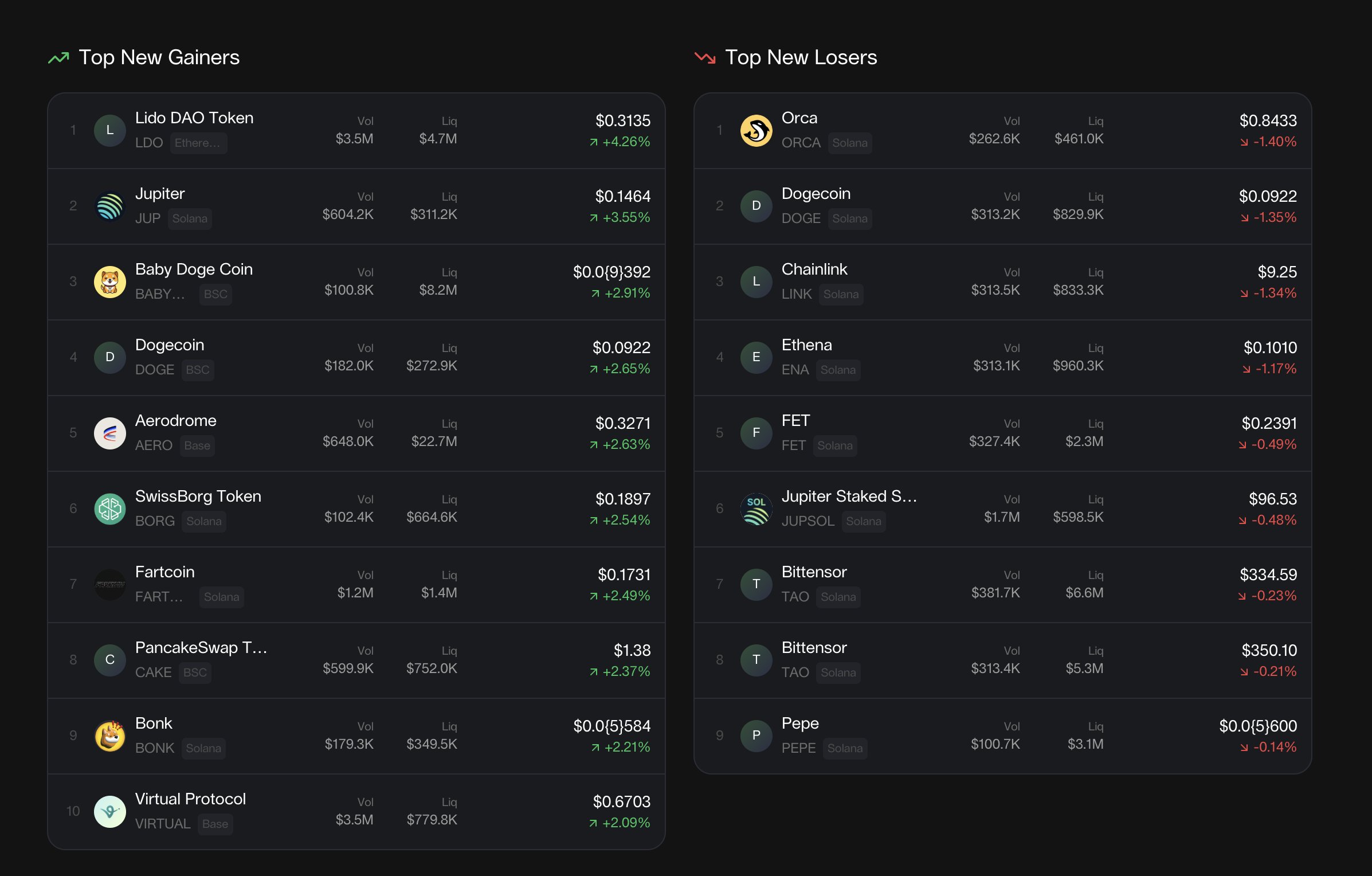Click the Bonk dog logo icon
This screenshot has width=1372, height=876.
[x=109, y=736]
